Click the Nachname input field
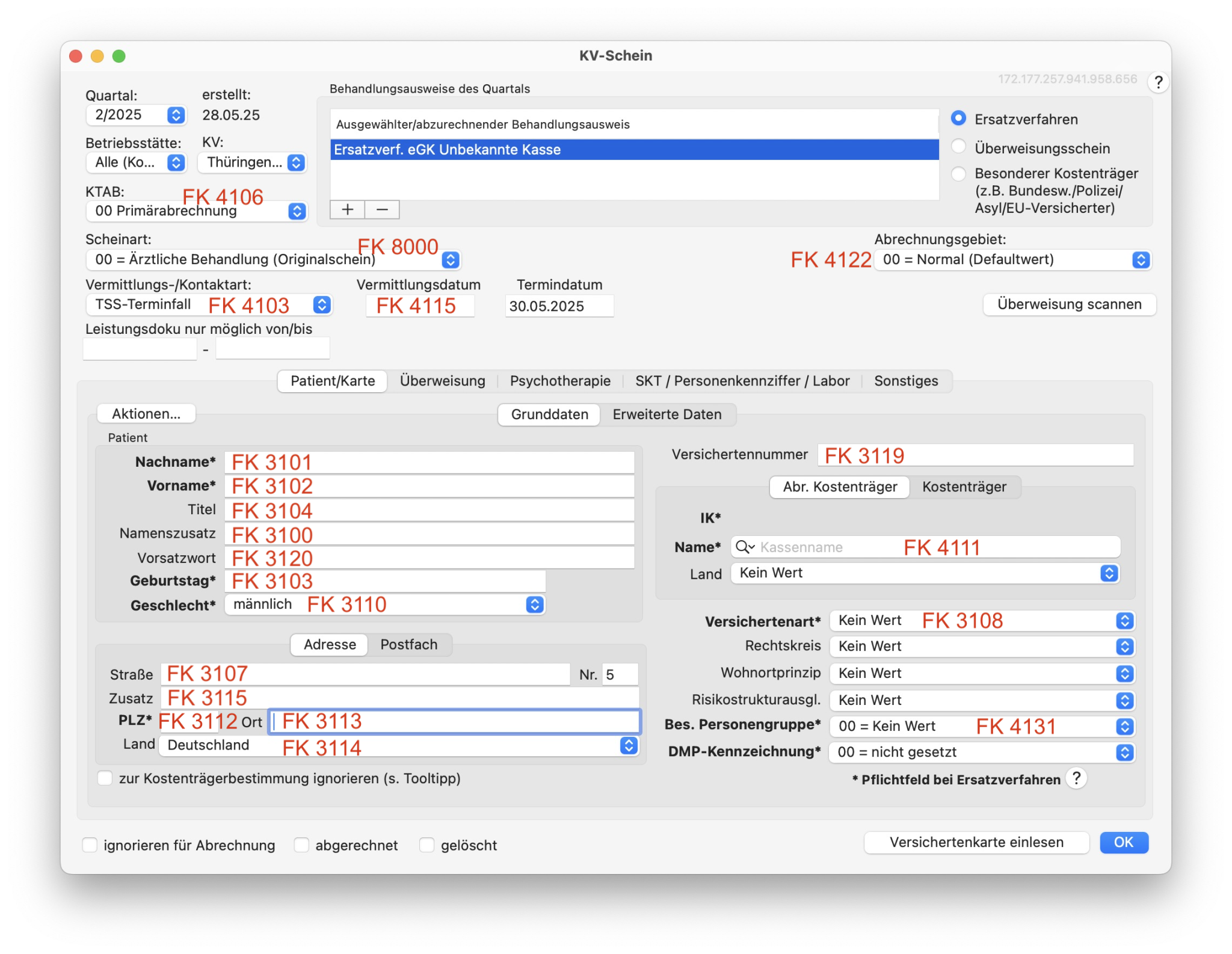The image size is (1232, 954). coord(430,462)
